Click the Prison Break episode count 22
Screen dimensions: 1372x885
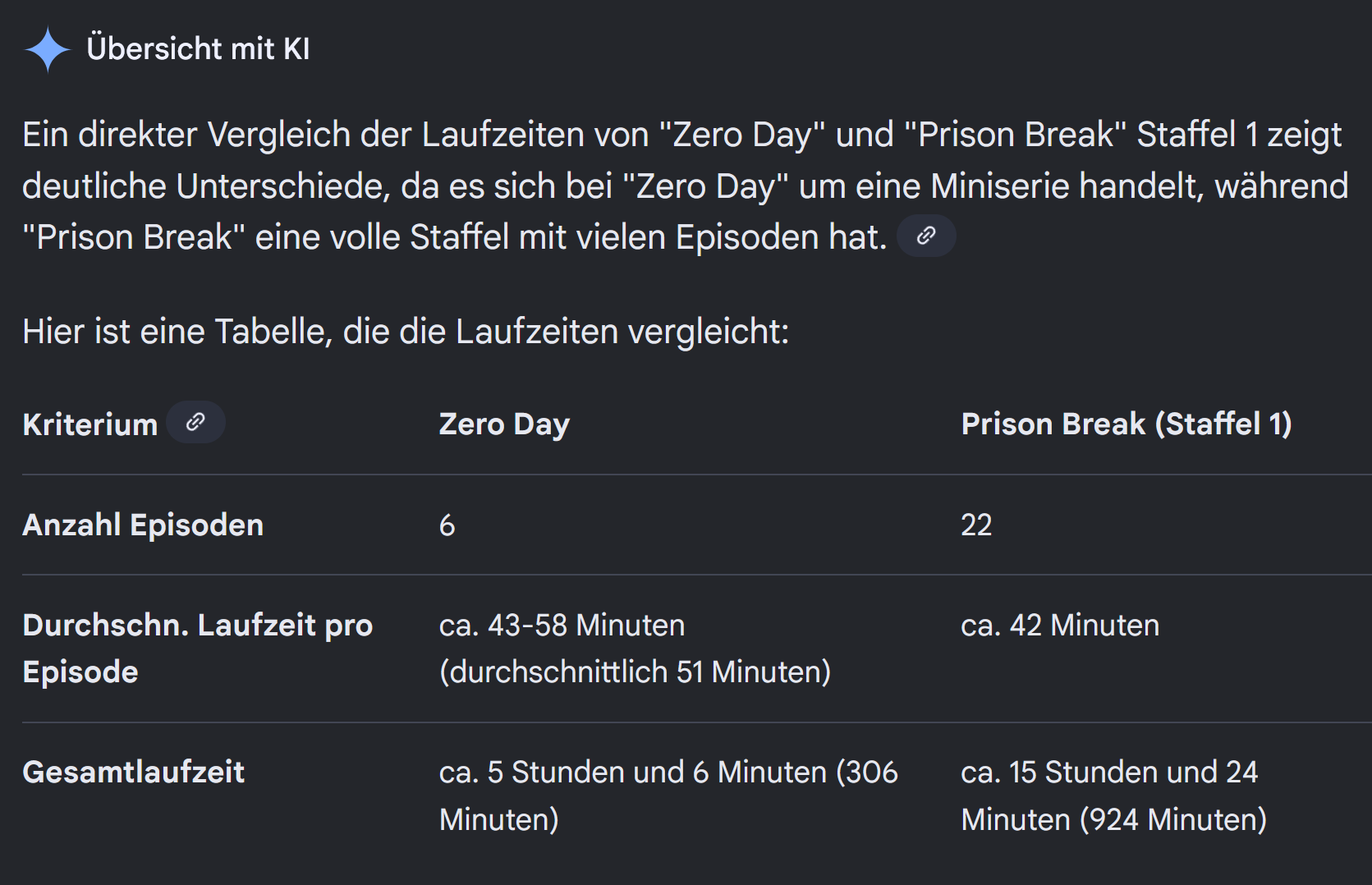tap(976, 525)
